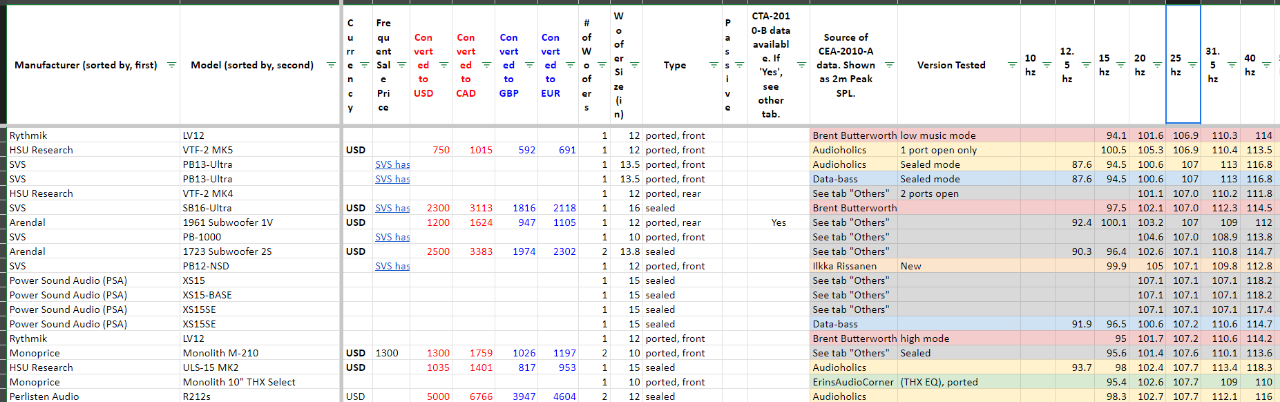Select the 'Version Tested' header cell
Viewport: 1280px width, 402px height.
(957, 65)
